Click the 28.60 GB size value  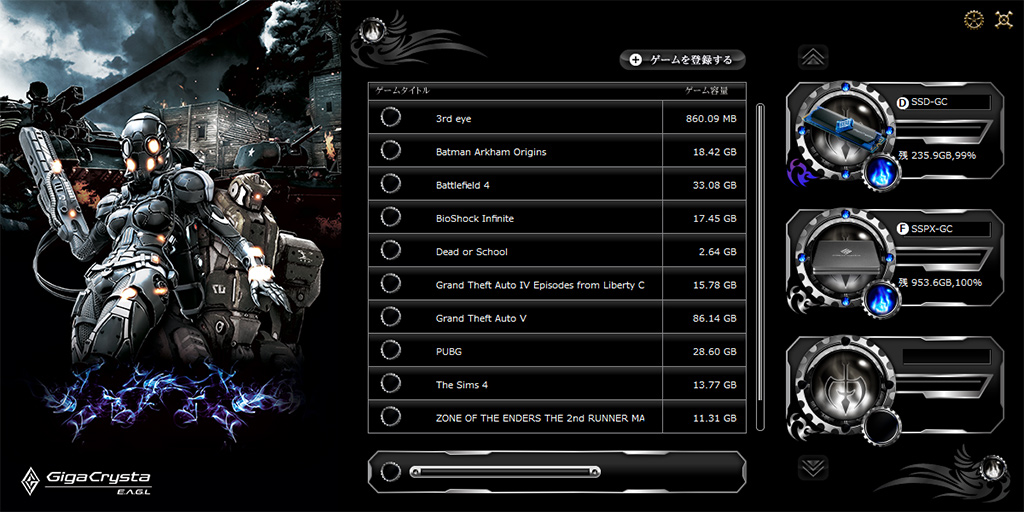[x=714, y=351]
